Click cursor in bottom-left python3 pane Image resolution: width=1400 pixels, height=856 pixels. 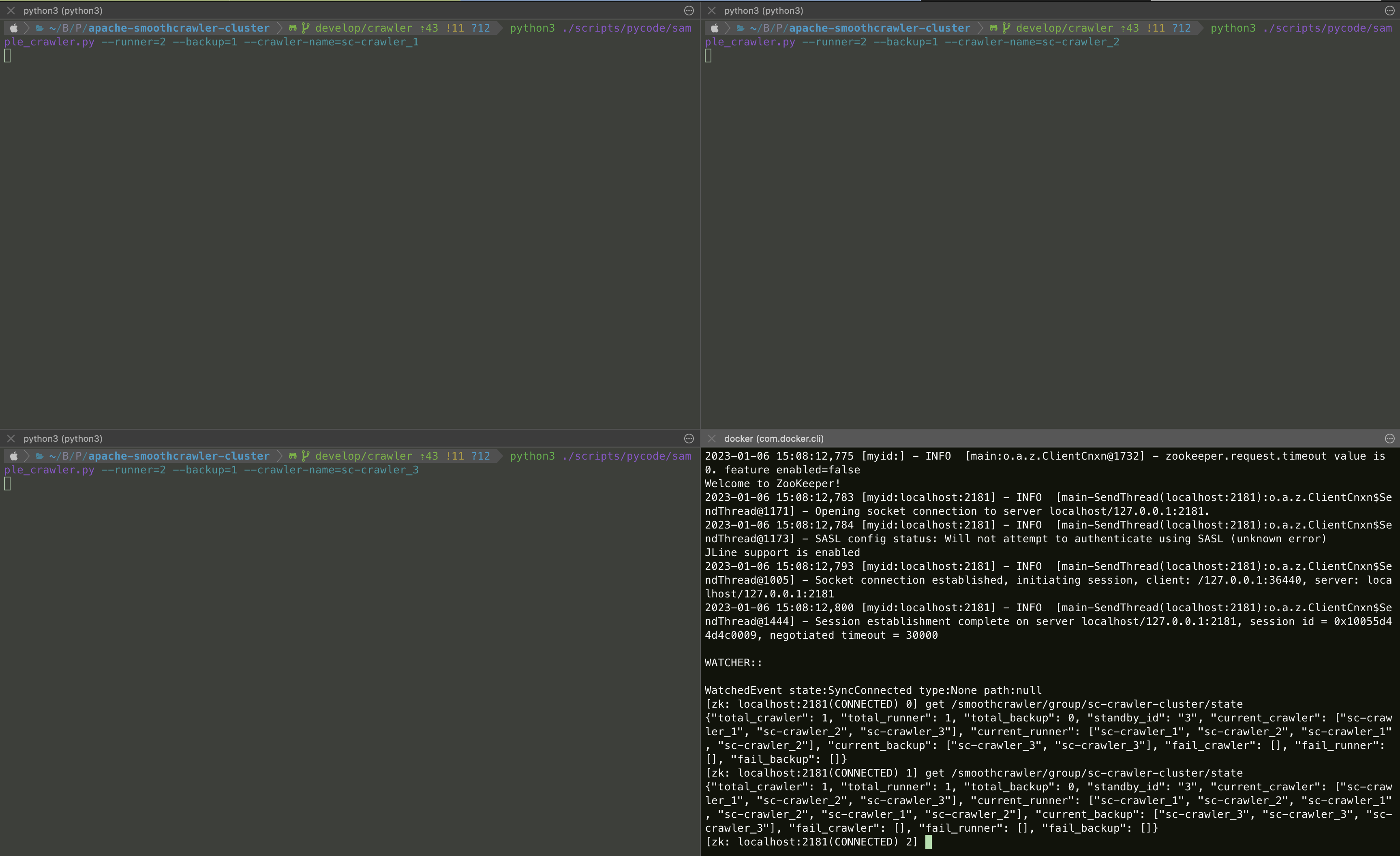pos(7,484)
